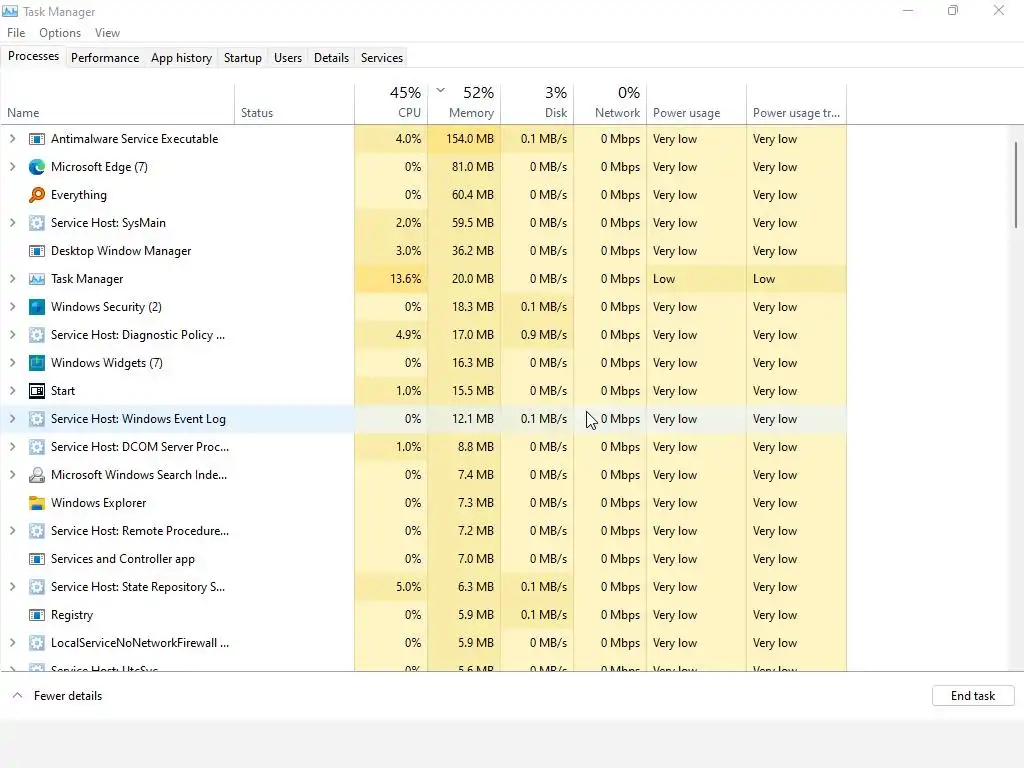Expand the Antimalware Service Executable row

[12, 139]
